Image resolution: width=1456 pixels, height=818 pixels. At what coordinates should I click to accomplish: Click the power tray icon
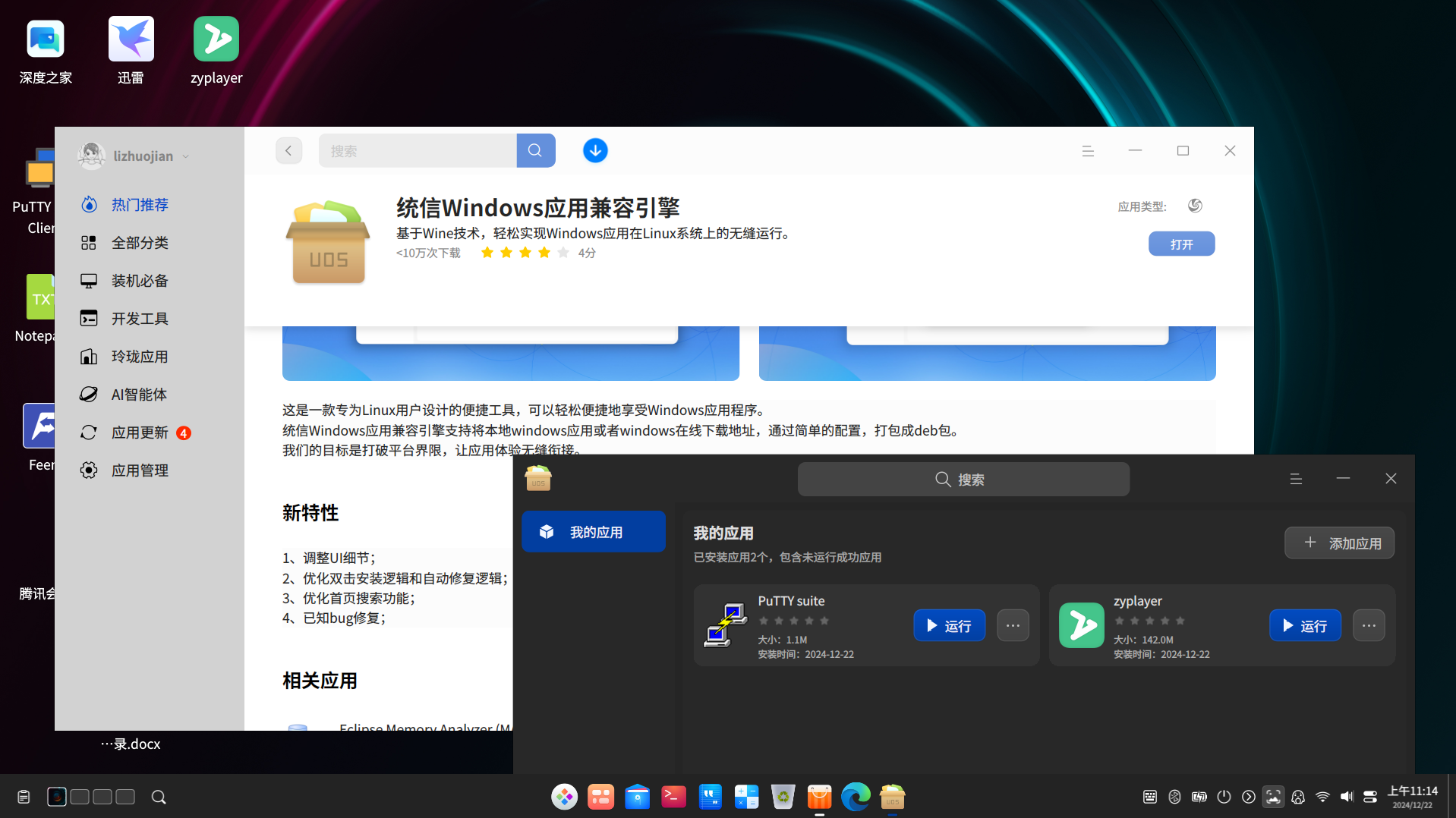(x=1224, y=797)
